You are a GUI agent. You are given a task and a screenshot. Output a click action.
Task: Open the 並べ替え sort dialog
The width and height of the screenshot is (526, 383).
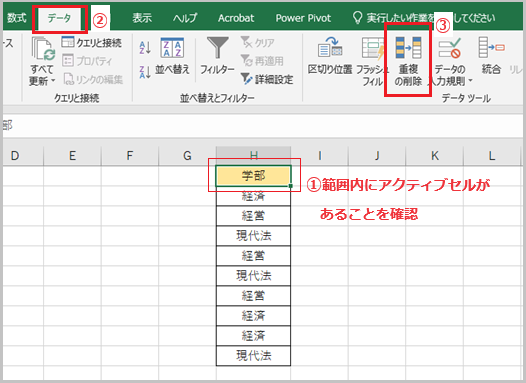pos(172,55)
